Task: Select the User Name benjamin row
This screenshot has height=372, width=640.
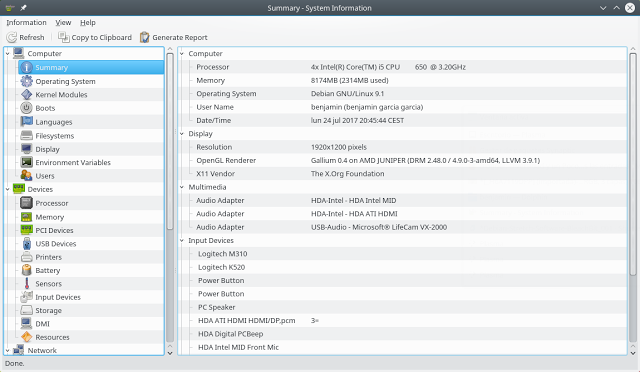Action: click(402, 107)
